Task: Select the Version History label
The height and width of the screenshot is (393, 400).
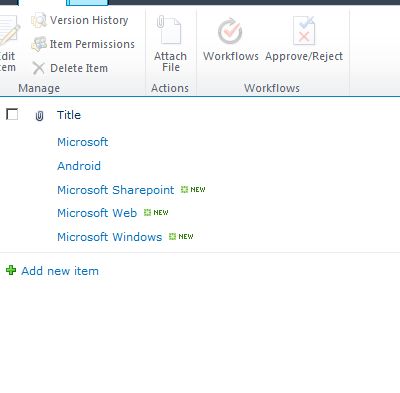Action: tap(89, 20)
